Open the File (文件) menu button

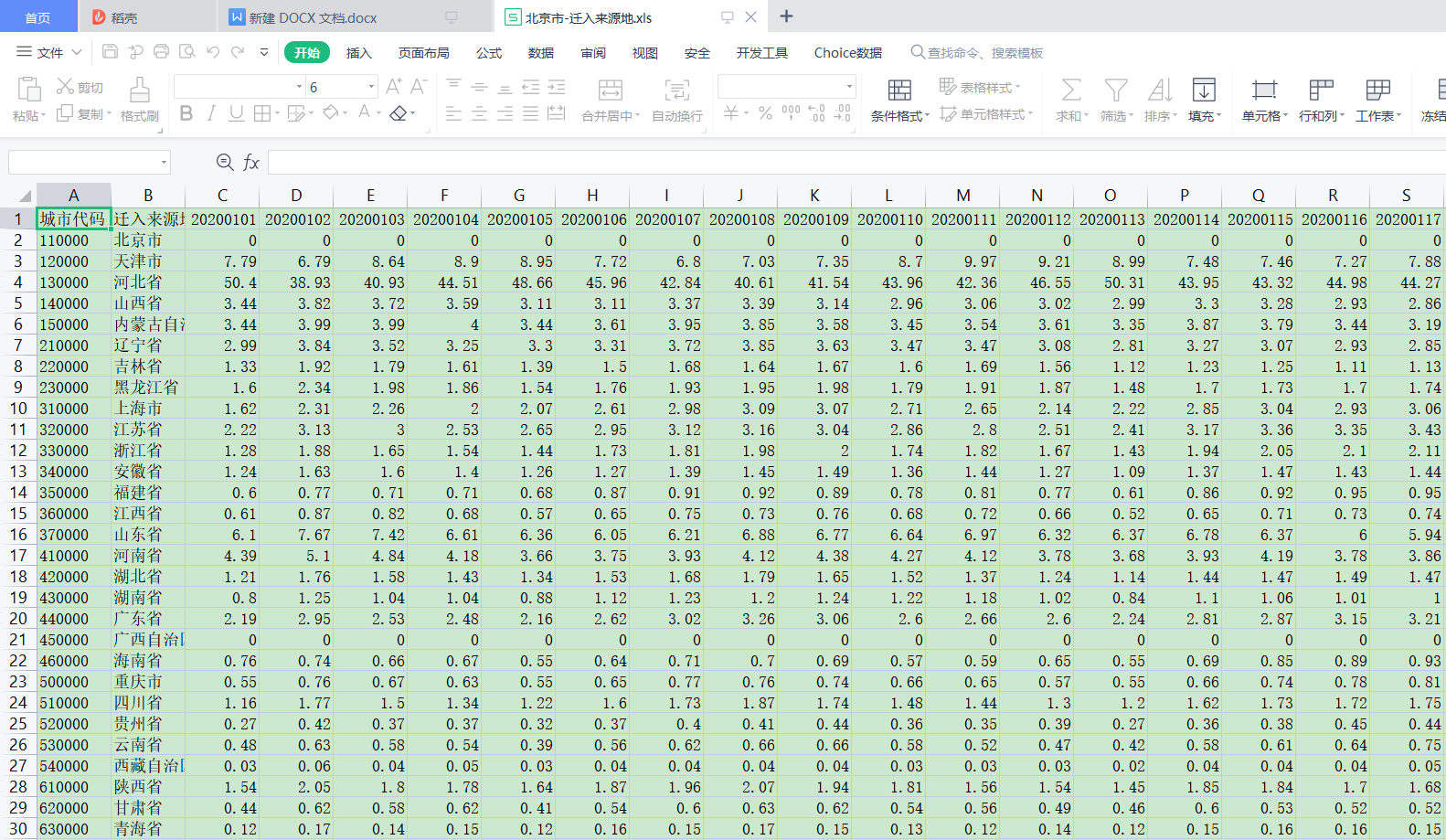49,53
